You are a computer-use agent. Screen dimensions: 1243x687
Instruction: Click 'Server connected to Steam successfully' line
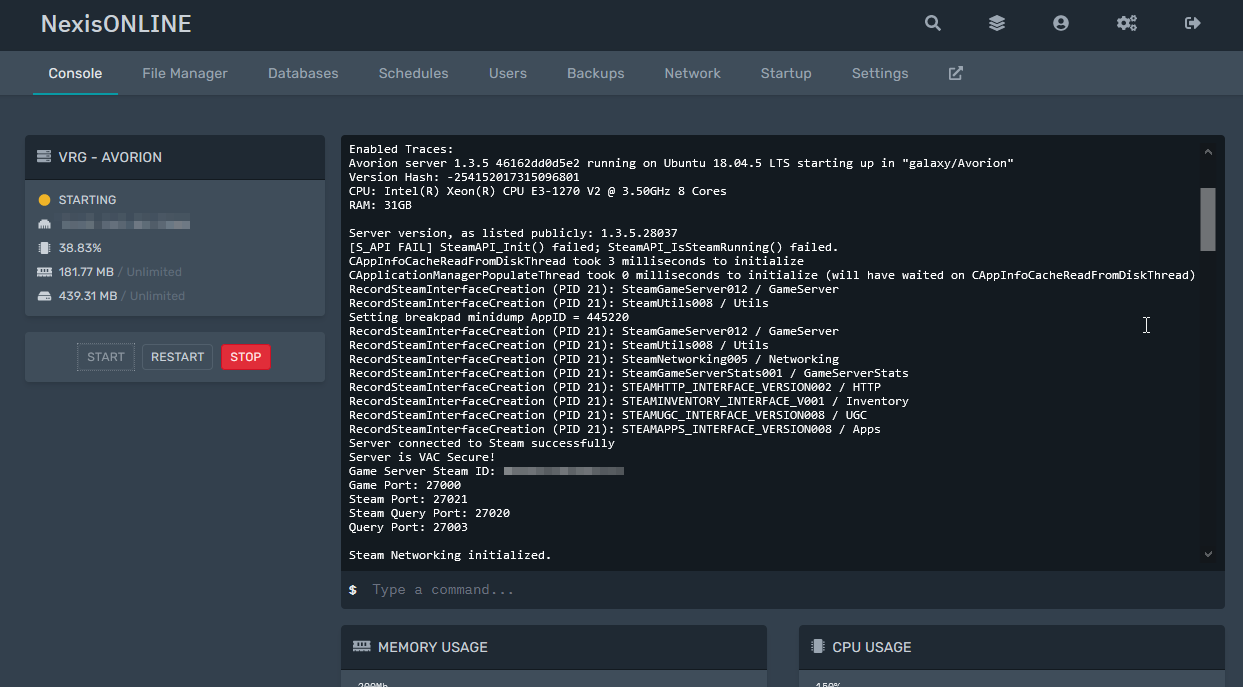482,443
